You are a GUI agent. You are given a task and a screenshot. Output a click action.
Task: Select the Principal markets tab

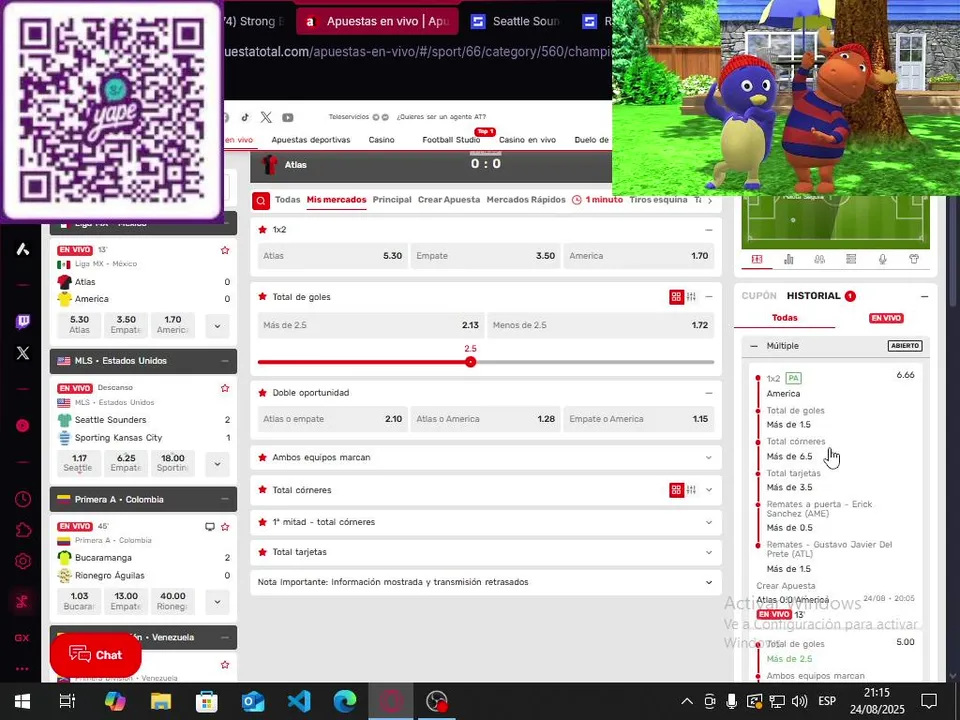pyautogui.click(x=392, y=200)
